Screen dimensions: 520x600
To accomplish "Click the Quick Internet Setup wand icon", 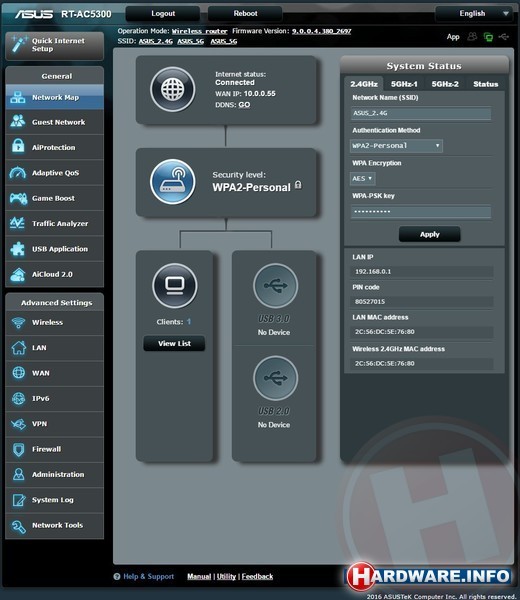I will coord(19,44).
